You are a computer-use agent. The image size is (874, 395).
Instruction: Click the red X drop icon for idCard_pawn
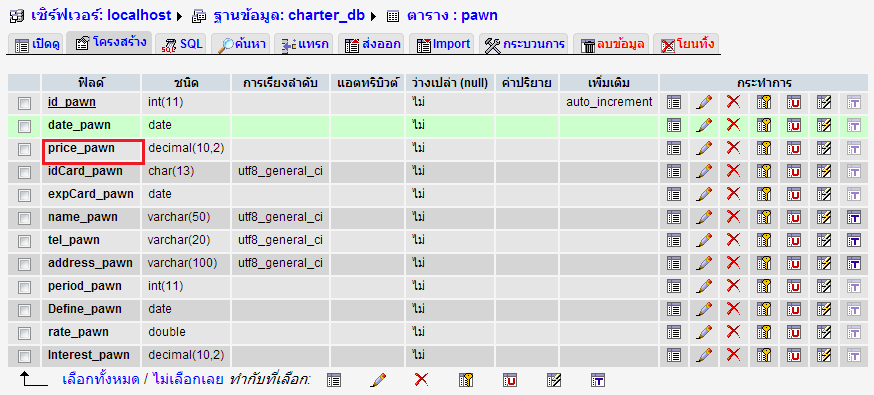point(734,171)
